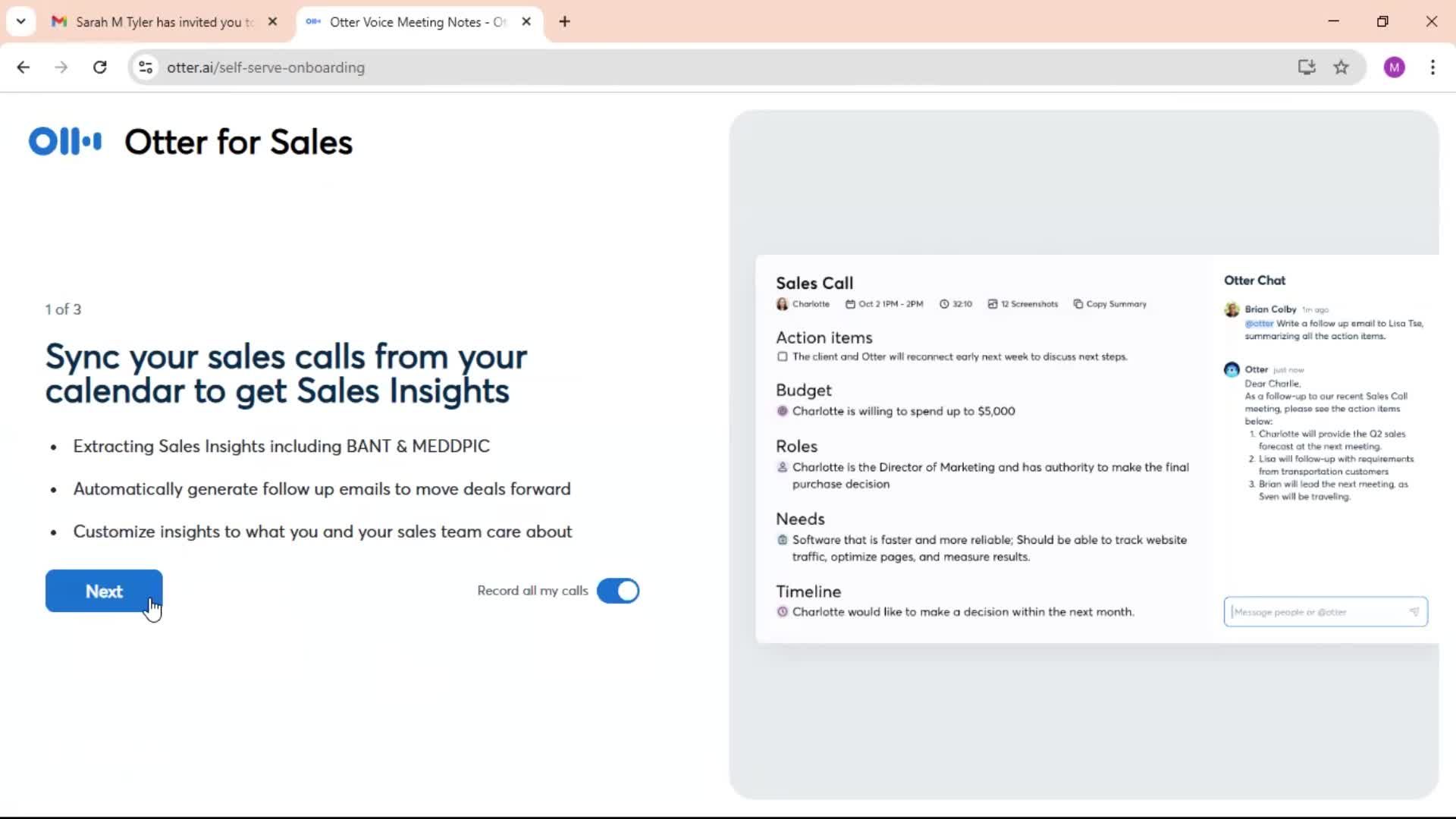Open site information icon in address bar
This screenshot has height=819, width=1456.
tap(146, 67)
